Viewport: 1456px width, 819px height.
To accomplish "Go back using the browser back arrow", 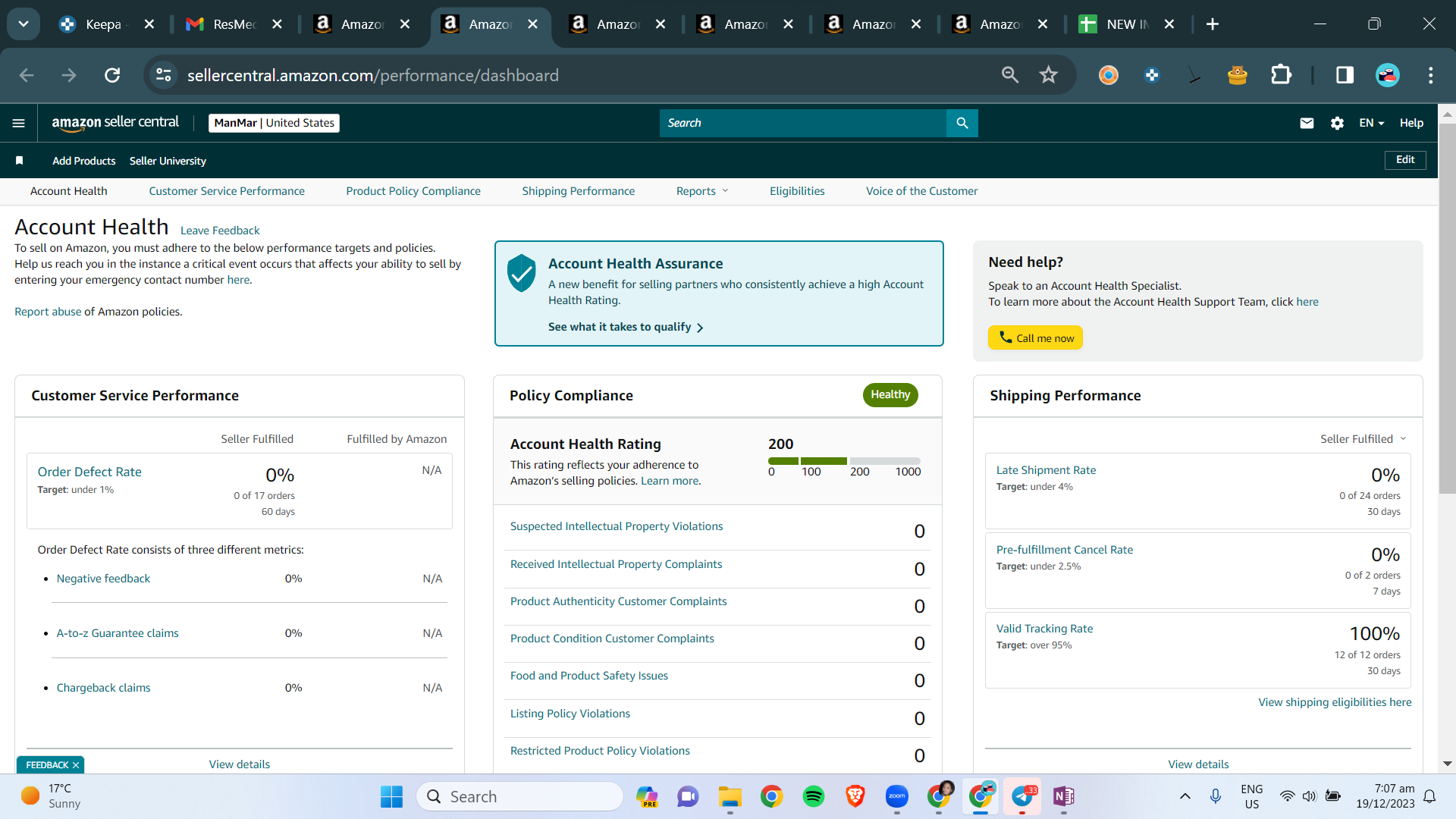I will (x=27, y=75).
